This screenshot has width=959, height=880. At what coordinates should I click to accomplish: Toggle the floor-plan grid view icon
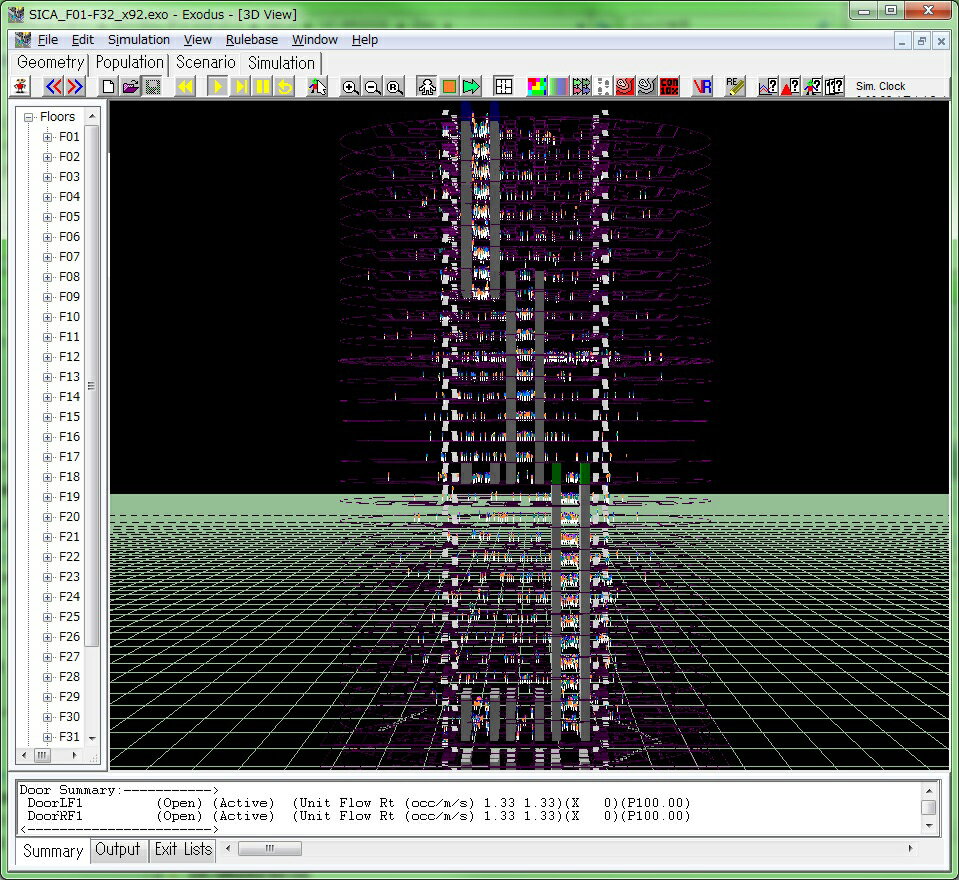pyautogui.click(x=503, y=86)
